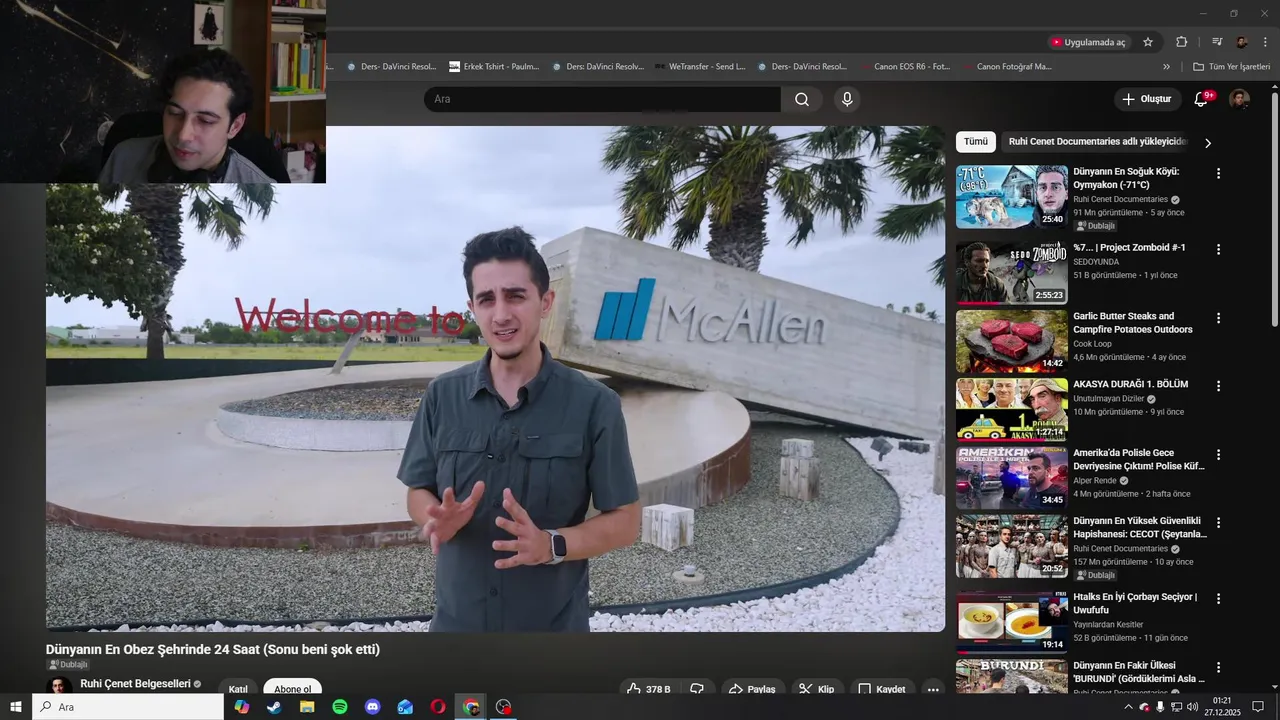Open more options for Alper Rende video
The image size is (1280, 720).
pos(1218,455)
